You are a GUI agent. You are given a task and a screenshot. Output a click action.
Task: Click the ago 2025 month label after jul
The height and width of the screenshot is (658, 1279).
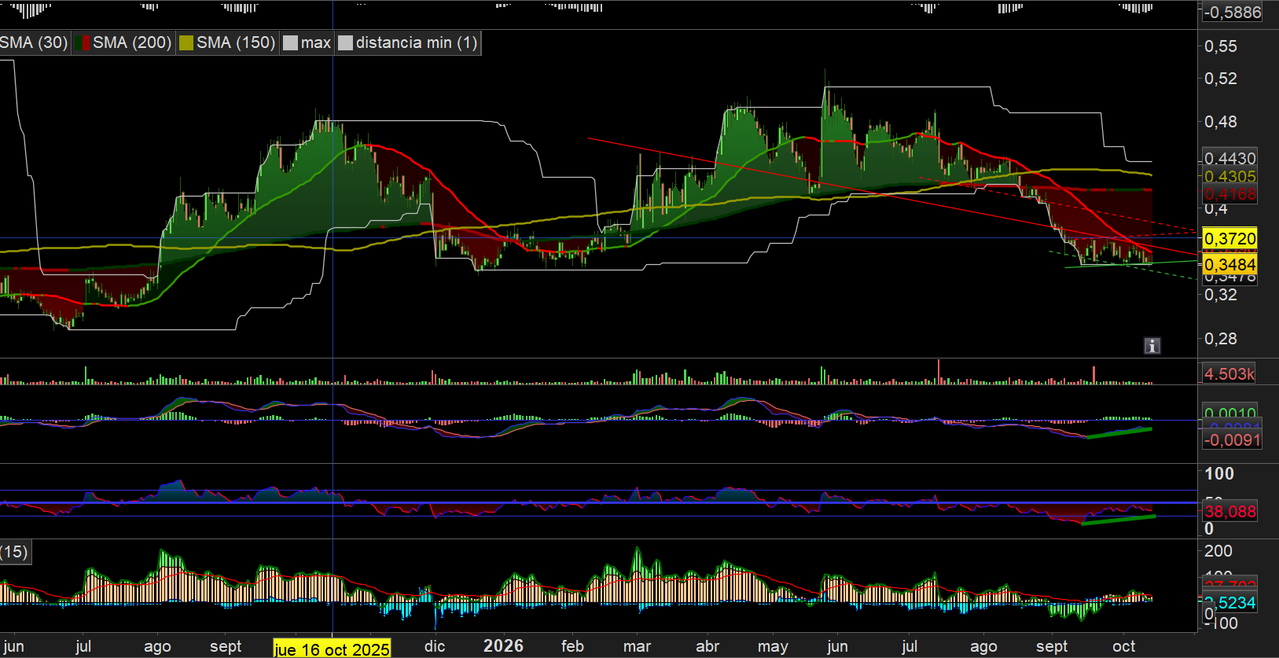tap(157, 645)
